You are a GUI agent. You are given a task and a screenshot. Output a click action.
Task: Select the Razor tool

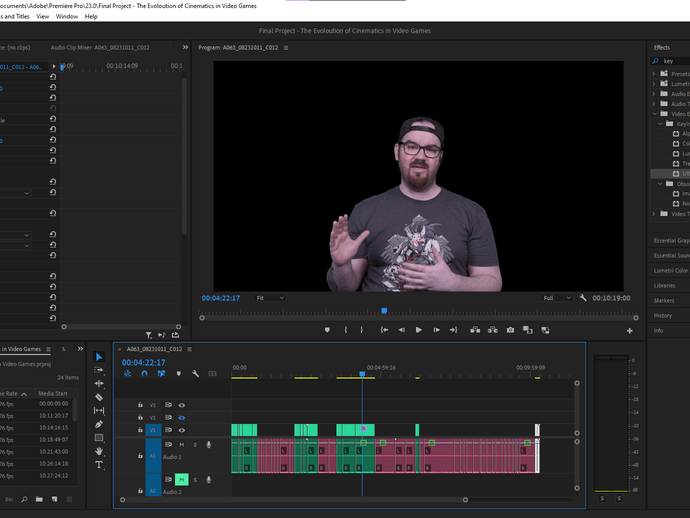coord(99,397)
